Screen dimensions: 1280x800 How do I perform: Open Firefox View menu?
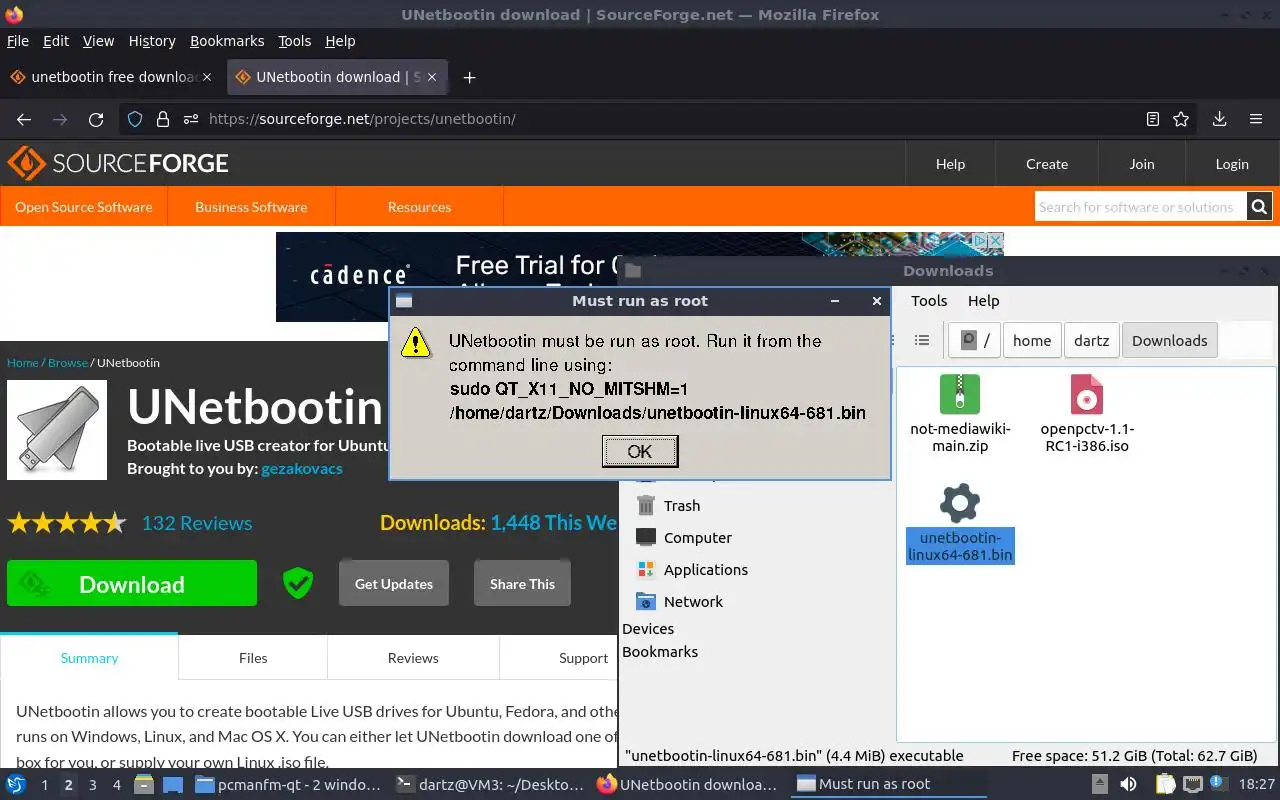[x=98, y=41]
